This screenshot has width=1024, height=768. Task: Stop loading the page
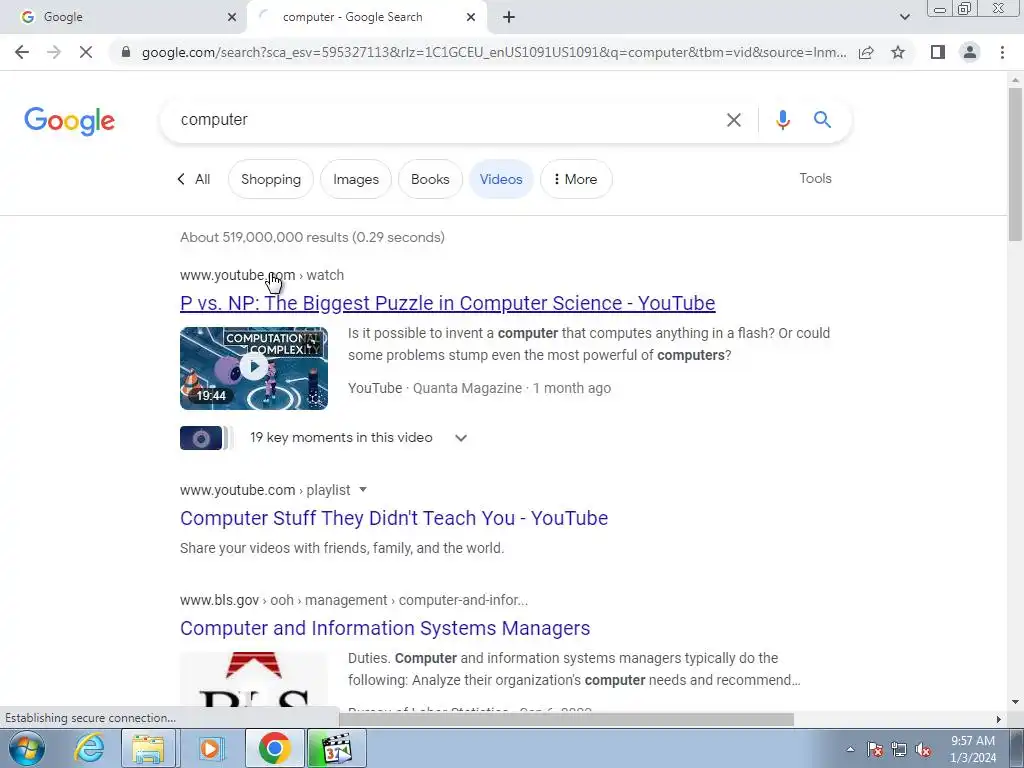86,52
